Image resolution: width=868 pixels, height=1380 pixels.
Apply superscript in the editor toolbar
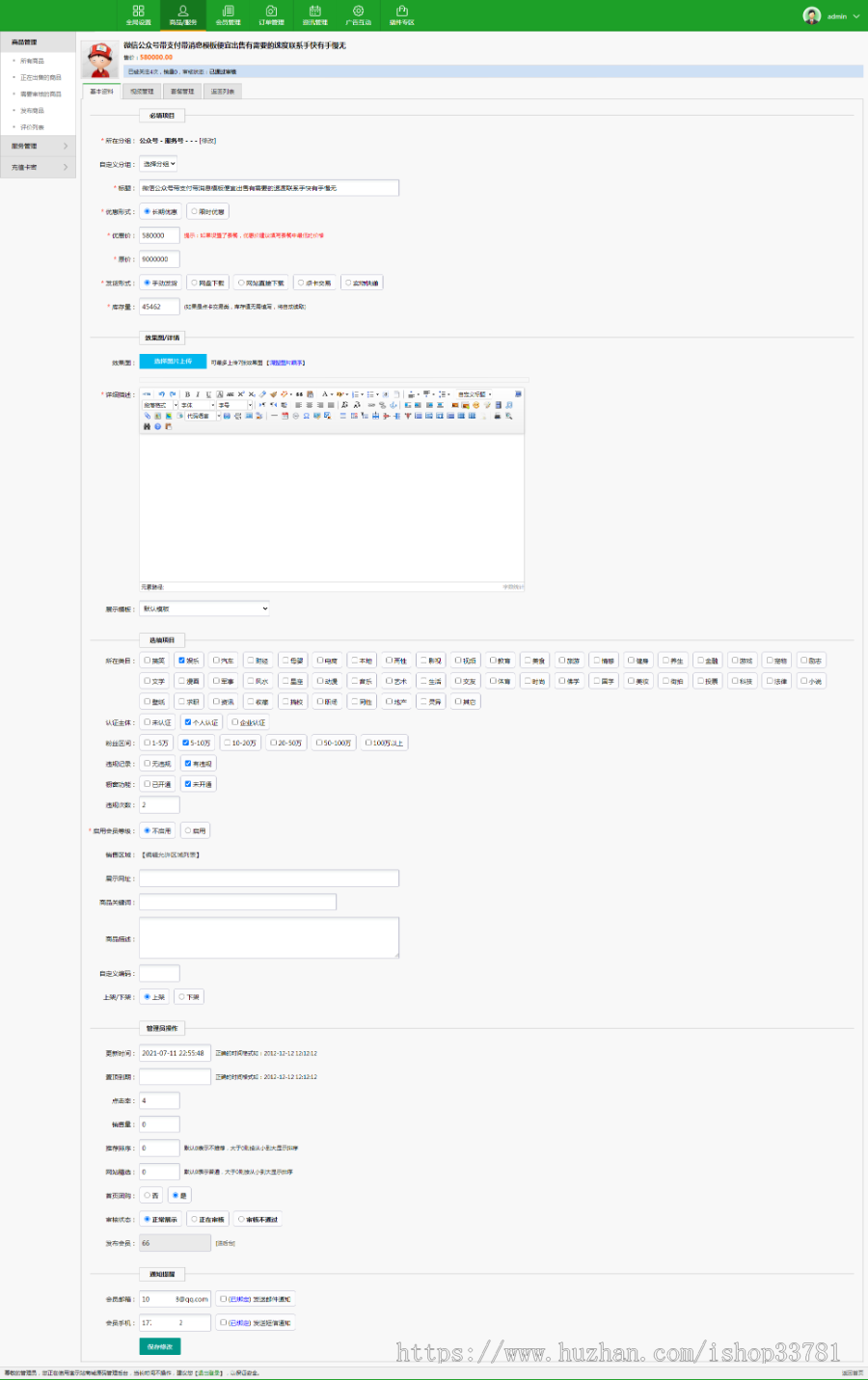coord(241,394)
